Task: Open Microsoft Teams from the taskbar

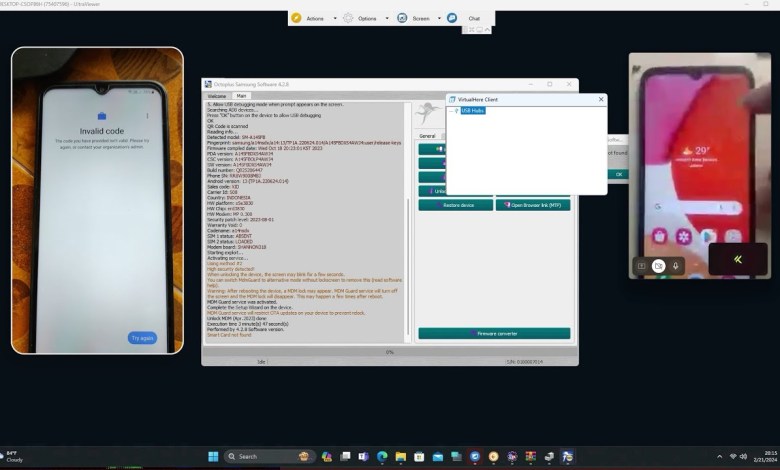Action: pyautogui.click(x=363, y=456)
